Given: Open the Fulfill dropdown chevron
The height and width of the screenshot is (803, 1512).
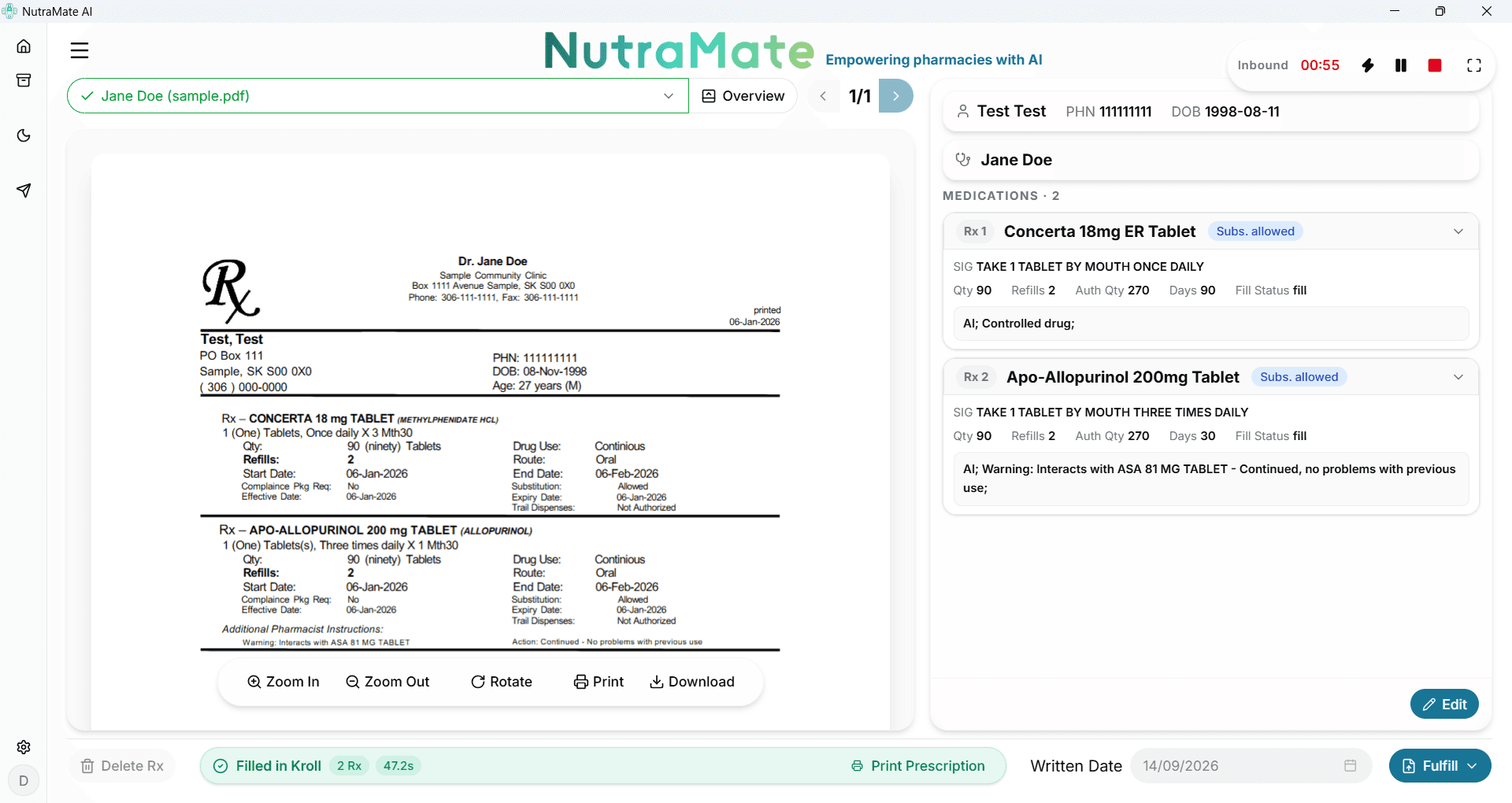Looking at the screenshot, I should pos(1473,766).
